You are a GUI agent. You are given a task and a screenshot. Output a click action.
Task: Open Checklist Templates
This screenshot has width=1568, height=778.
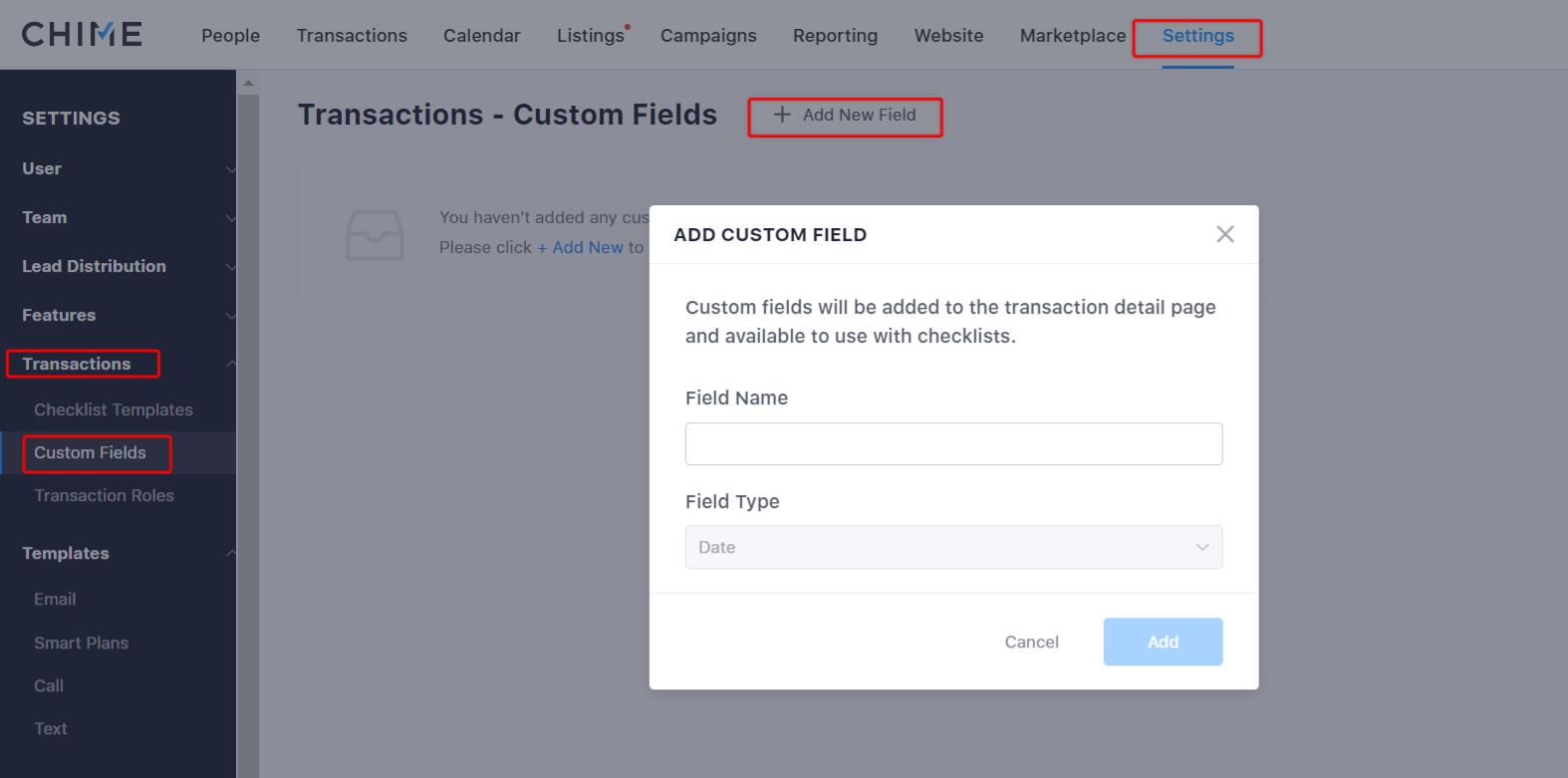[x=114, y=409]
